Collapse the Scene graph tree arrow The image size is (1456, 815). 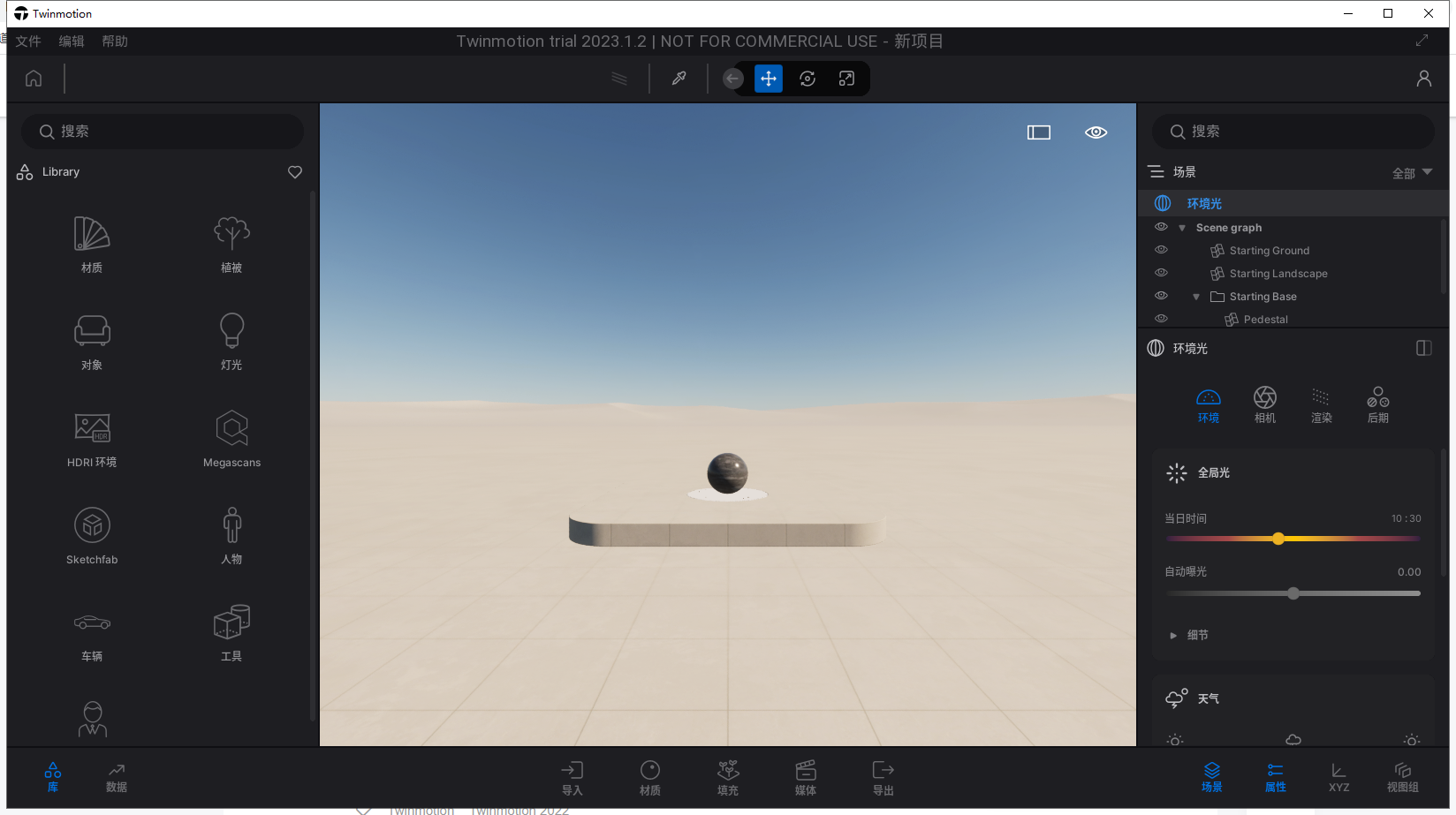click(x=1182, y=228)
